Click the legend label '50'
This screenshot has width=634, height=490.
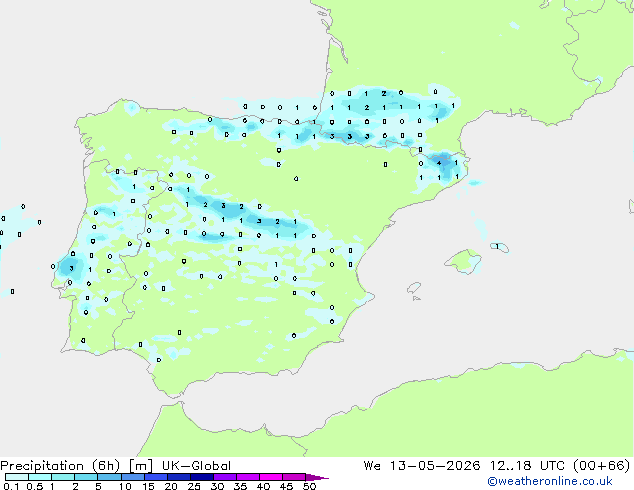click(309, 486)
